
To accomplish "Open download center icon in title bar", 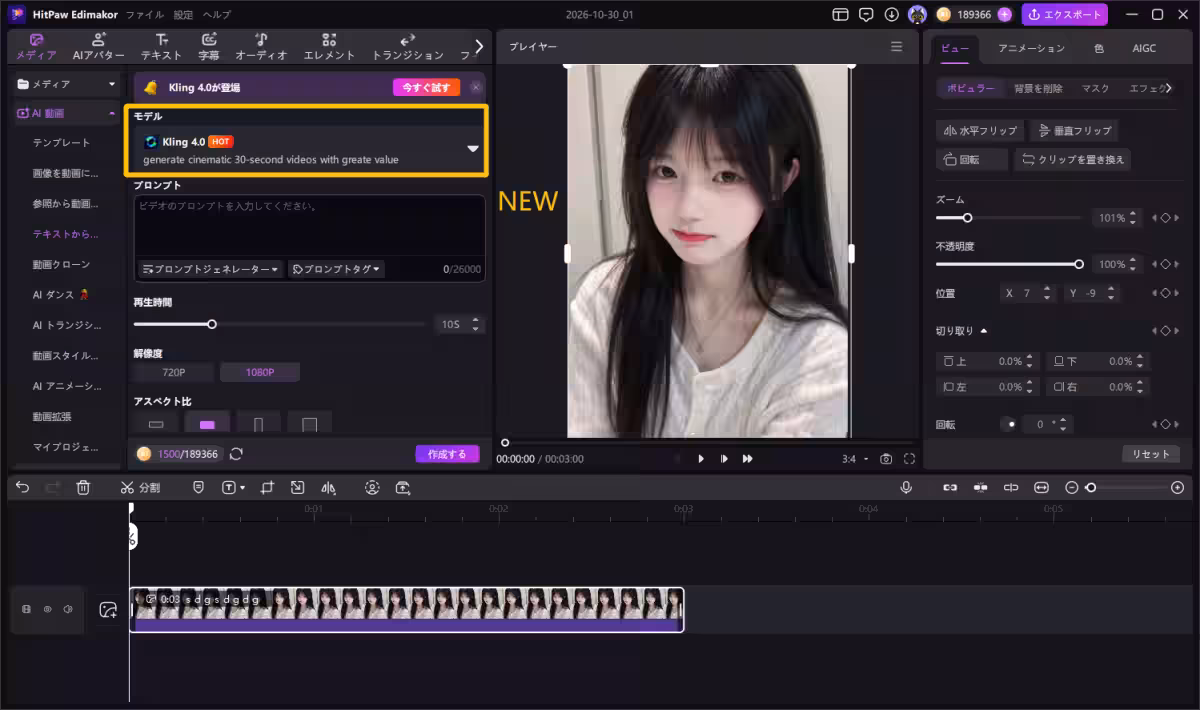I will (x=891, y=15).
